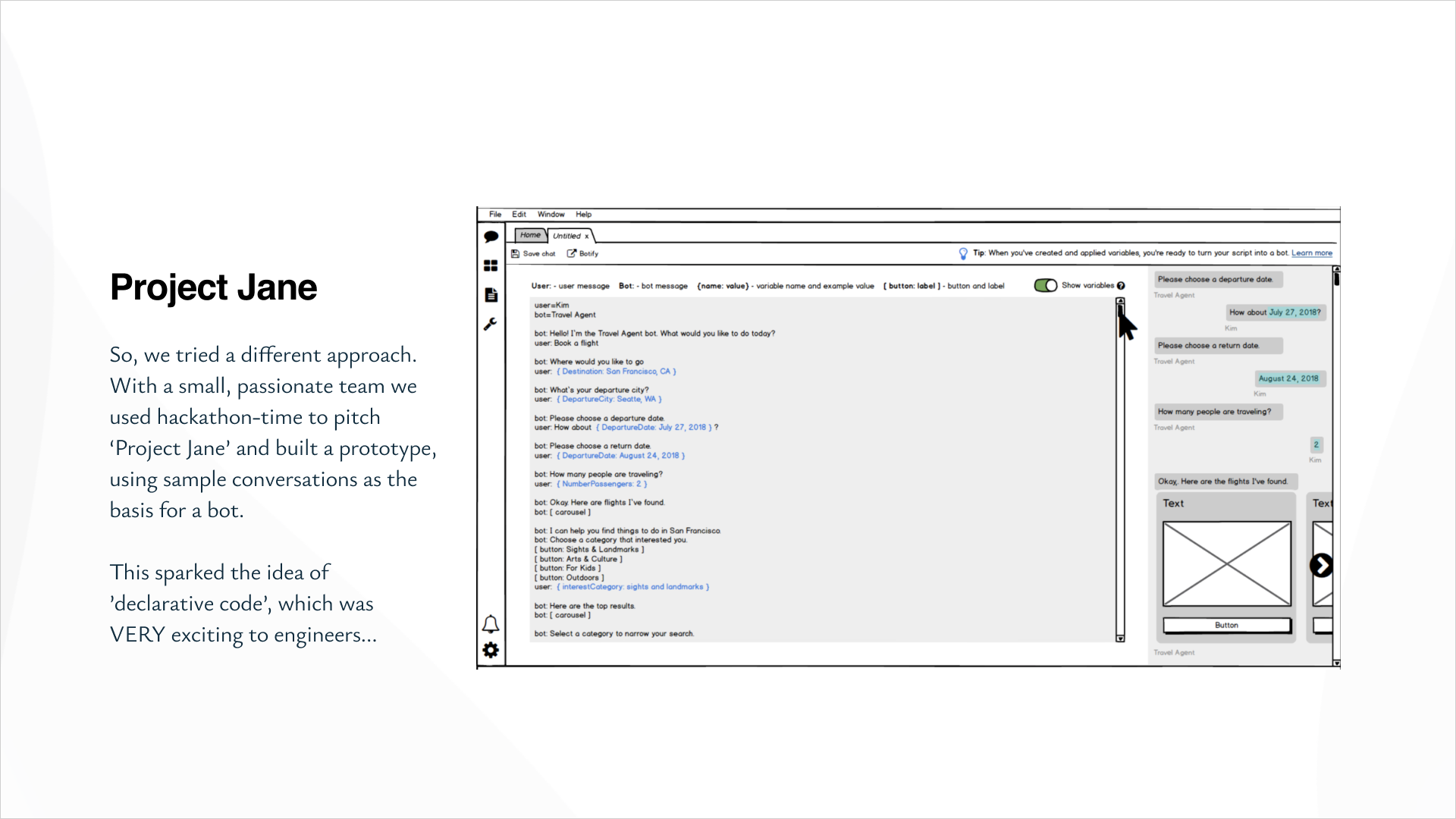
Task: Advance carousel with next arrow
Action: pyautogui.click(x=1321, y=566)
